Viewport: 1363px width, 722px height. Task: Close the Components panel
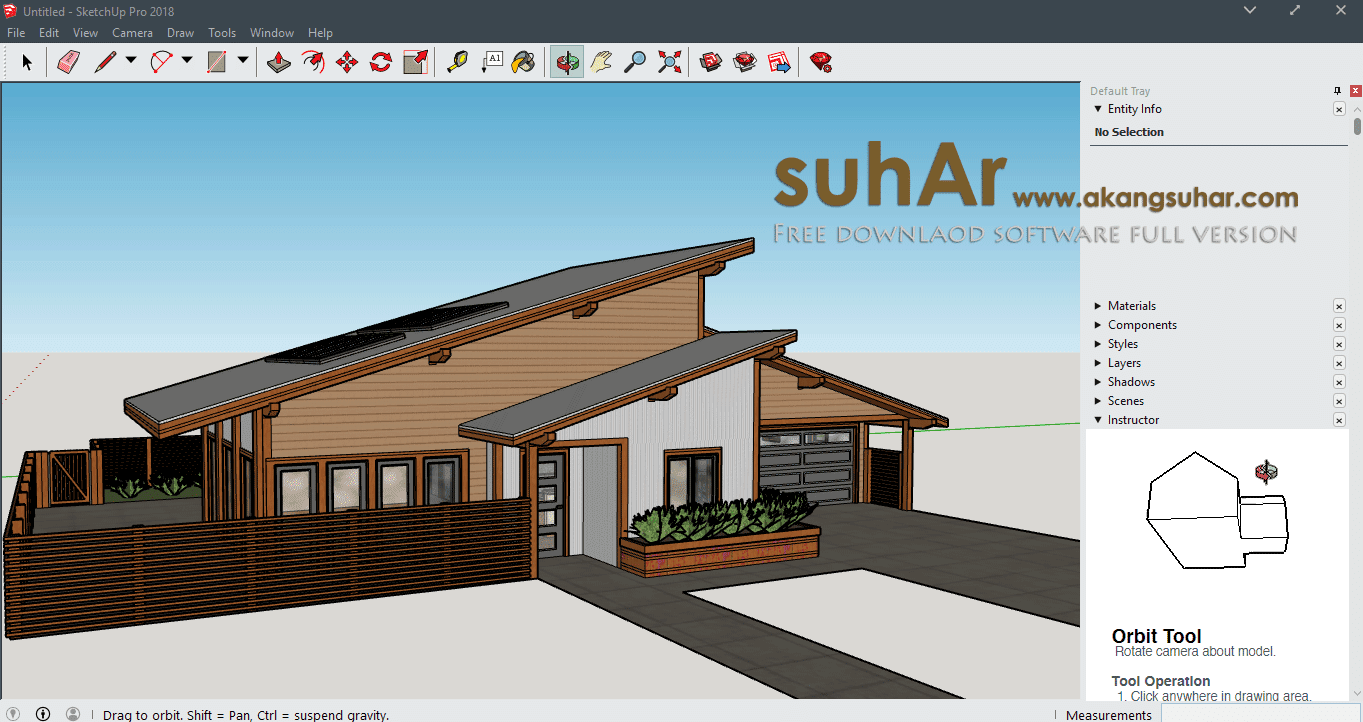click(x=1339, y=325)
